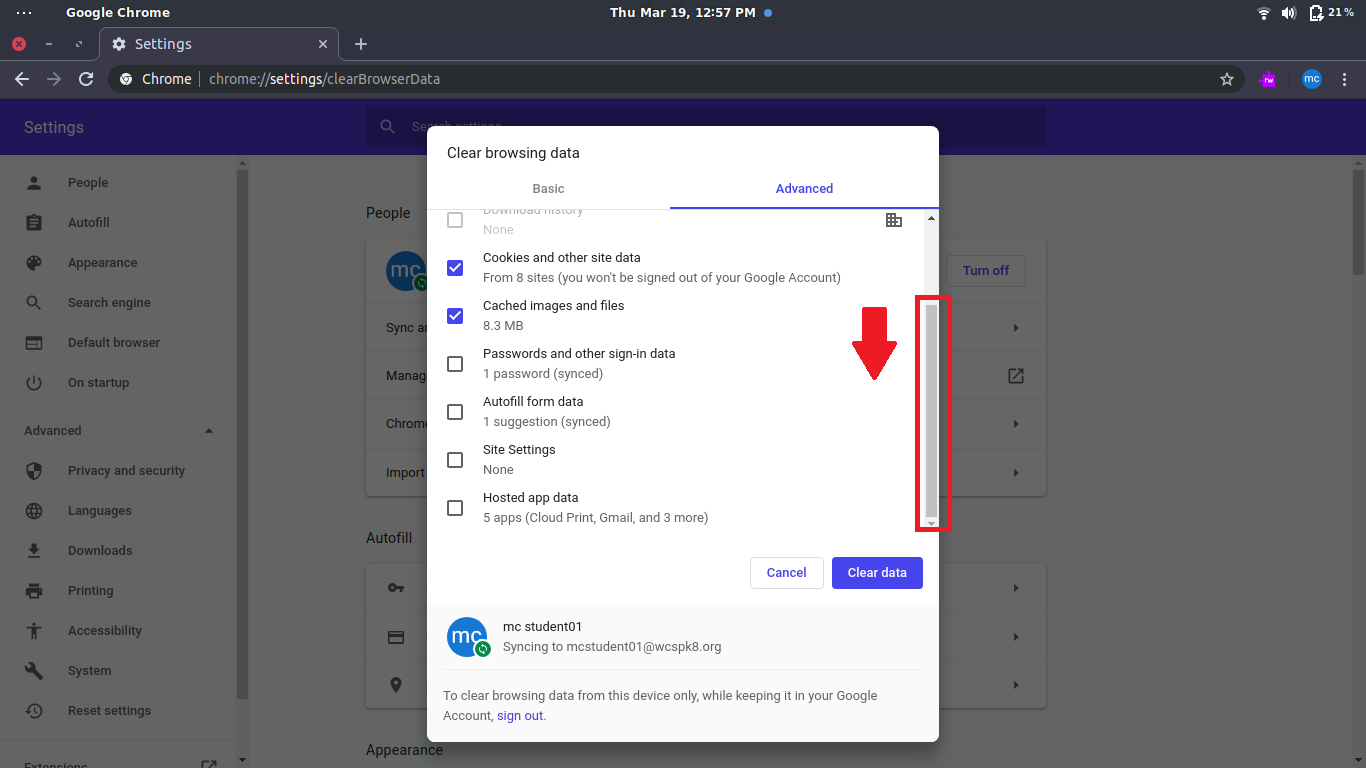Open Accessibility settings in sidebar
The width and height of the screenshot is (1366, 768).
click(105, 631)
